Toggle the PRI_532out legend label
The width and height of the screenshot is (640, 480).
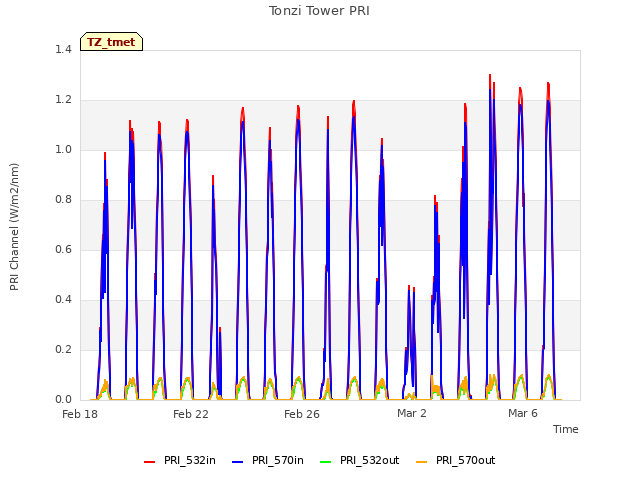click(x=370, y=460)
